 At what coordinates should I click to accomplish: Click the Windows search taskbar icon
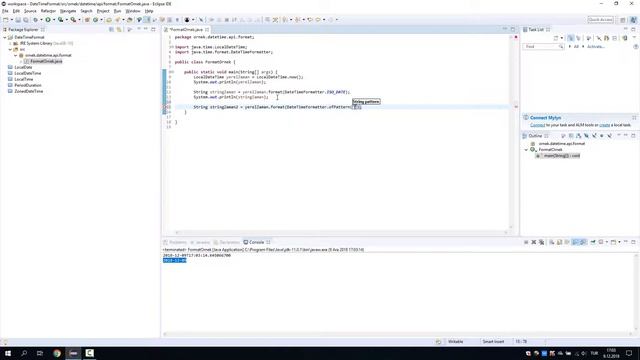pyautogui.click(x=24, y=353)
